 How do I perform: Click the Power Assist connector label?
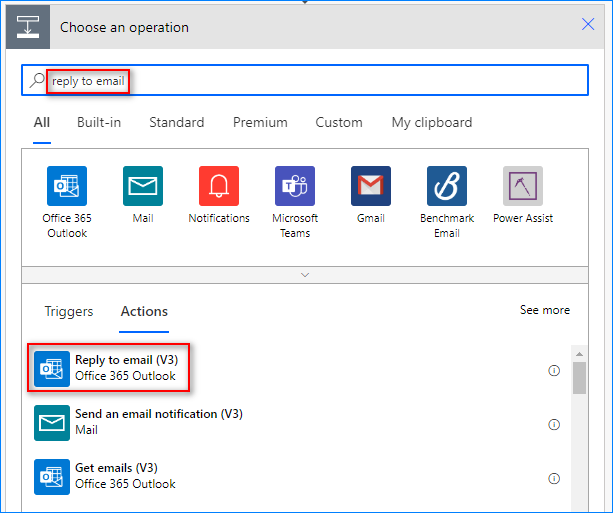[x=523, y=218]
